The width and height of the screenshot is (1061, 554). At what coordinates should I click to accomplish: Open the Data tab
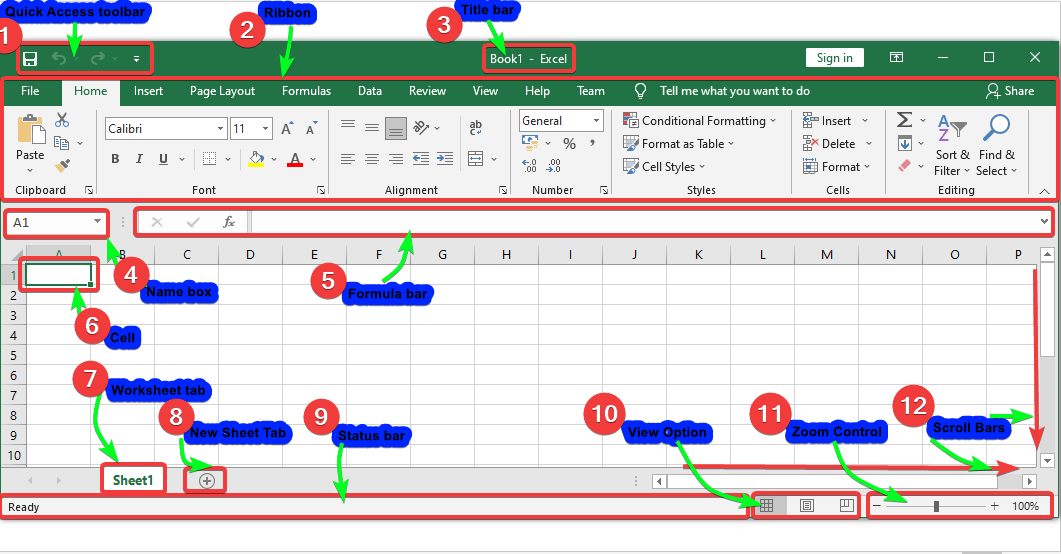369,91
